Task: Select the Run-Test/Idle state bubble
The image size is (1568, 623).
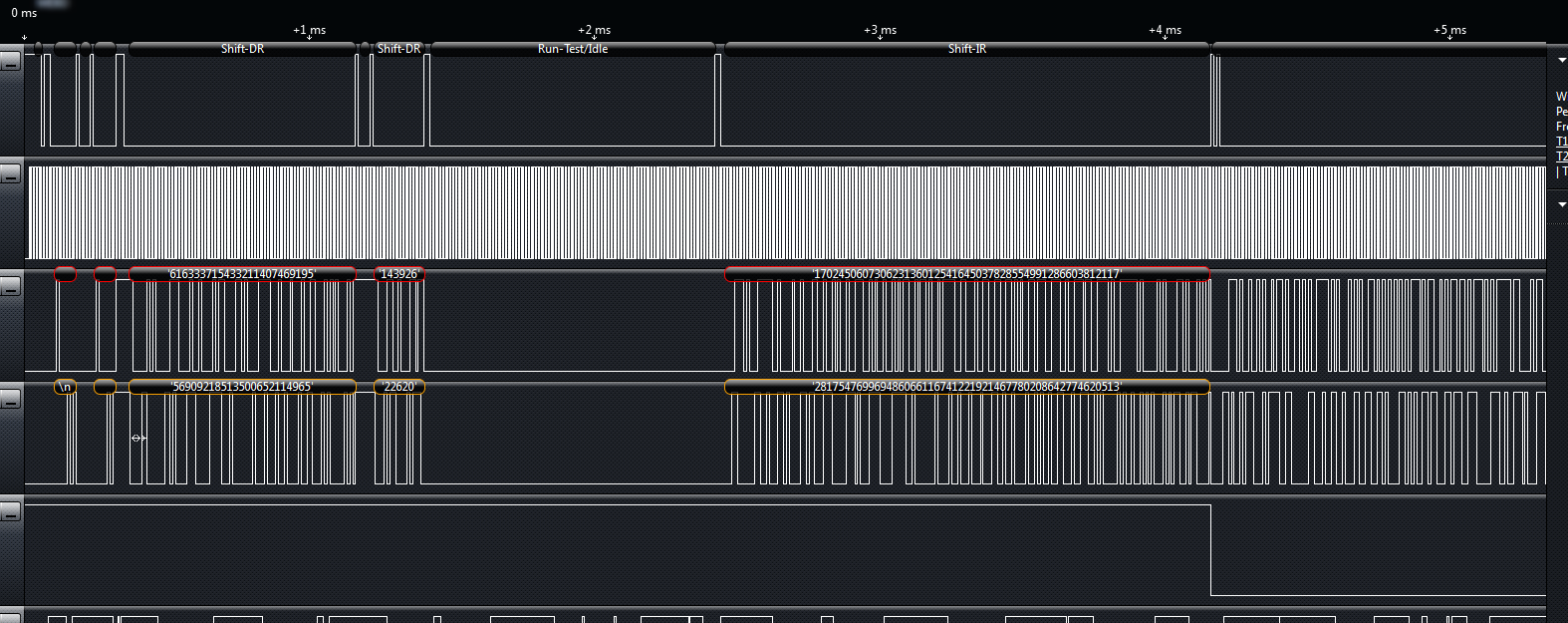Action: pyautogui.click(x=573, y=49)
